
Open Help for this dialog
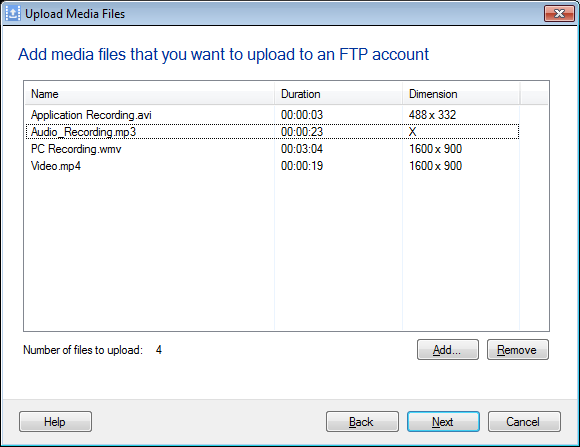55,421
